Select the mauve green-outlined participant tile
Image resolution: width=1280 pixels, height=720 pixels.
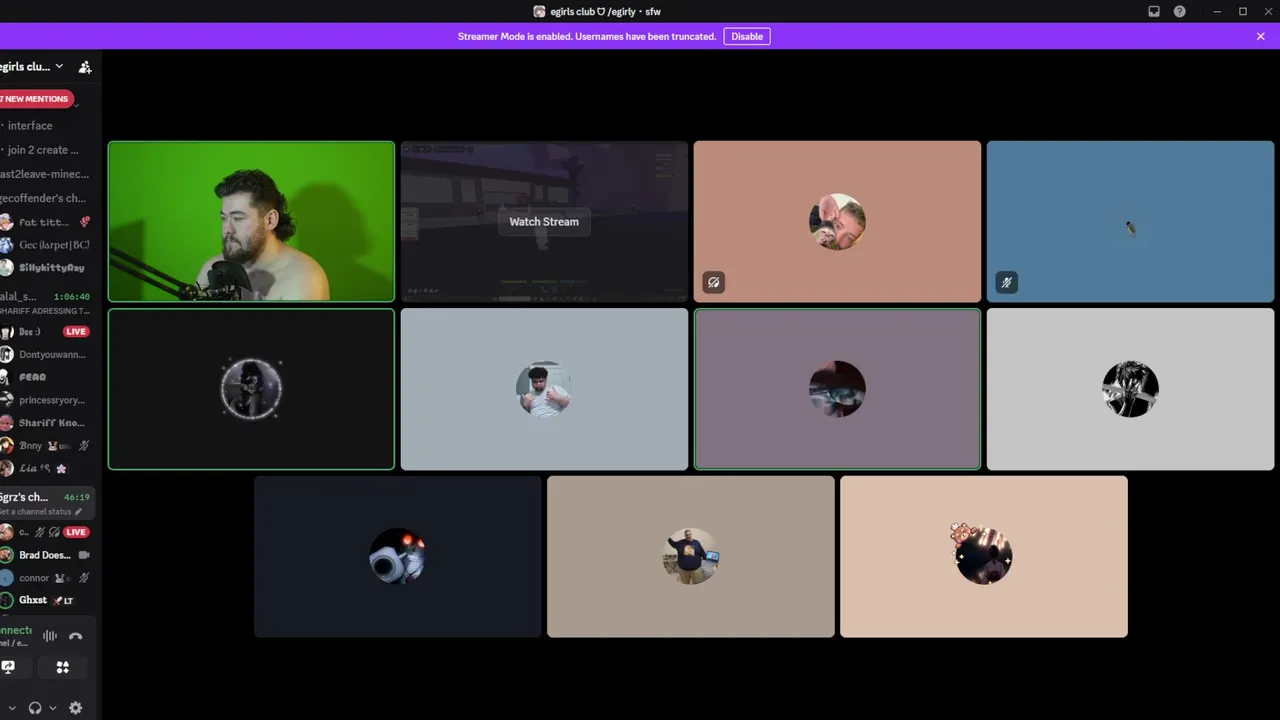click(x=837, y=389)
